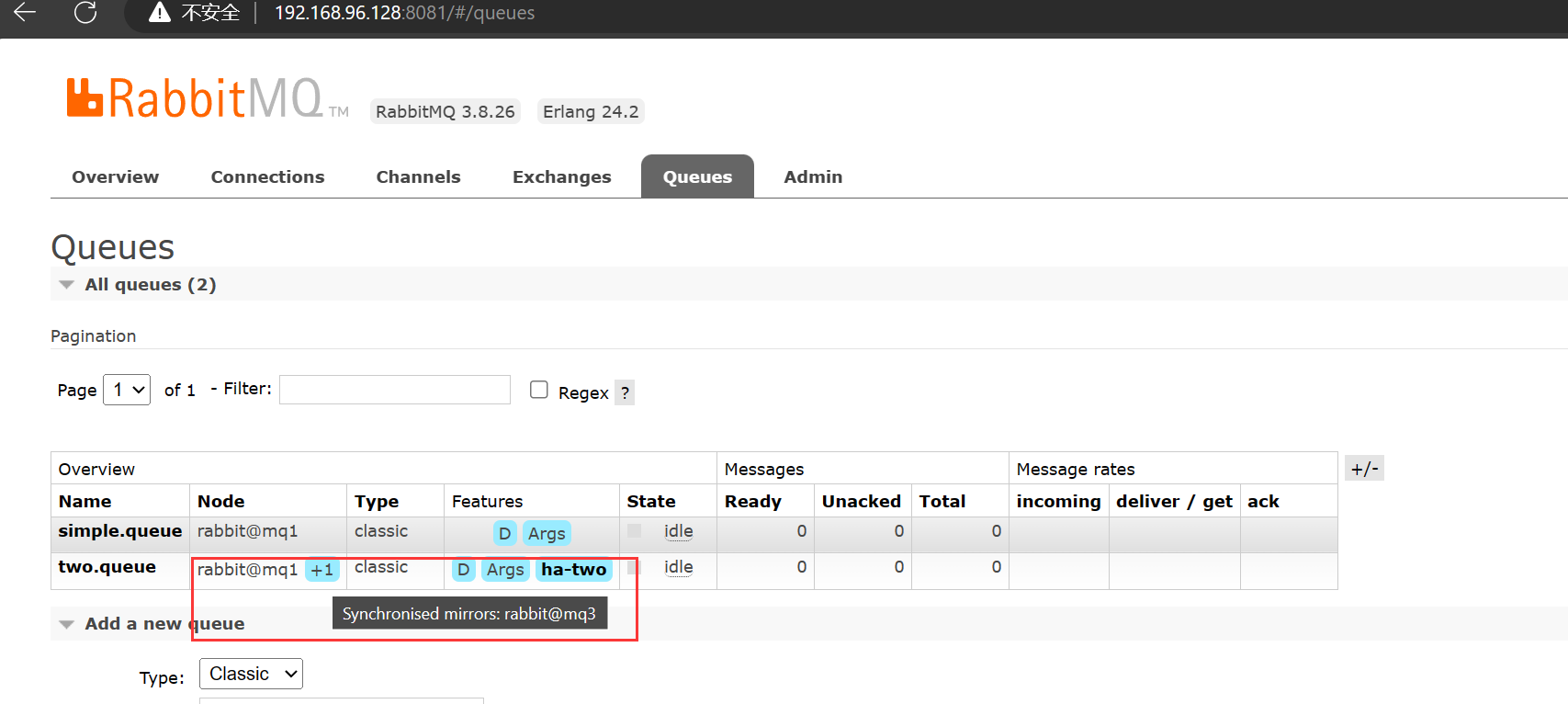Click the Filter text input field

tap(395, 390)
